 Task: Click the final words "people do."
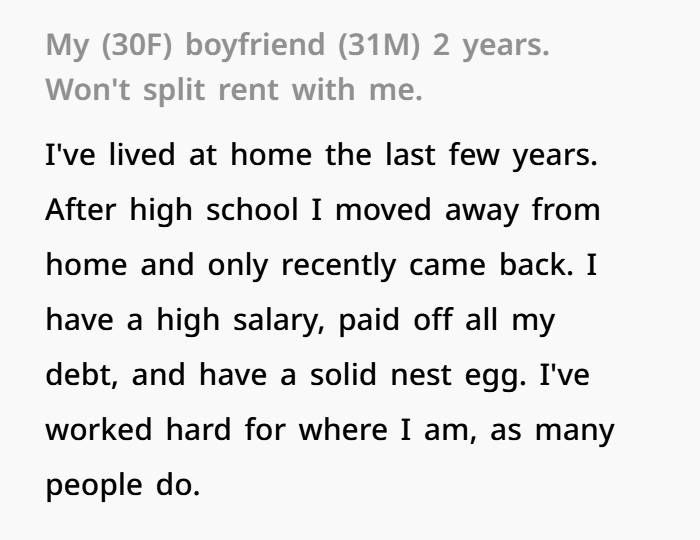pos(122,486)
